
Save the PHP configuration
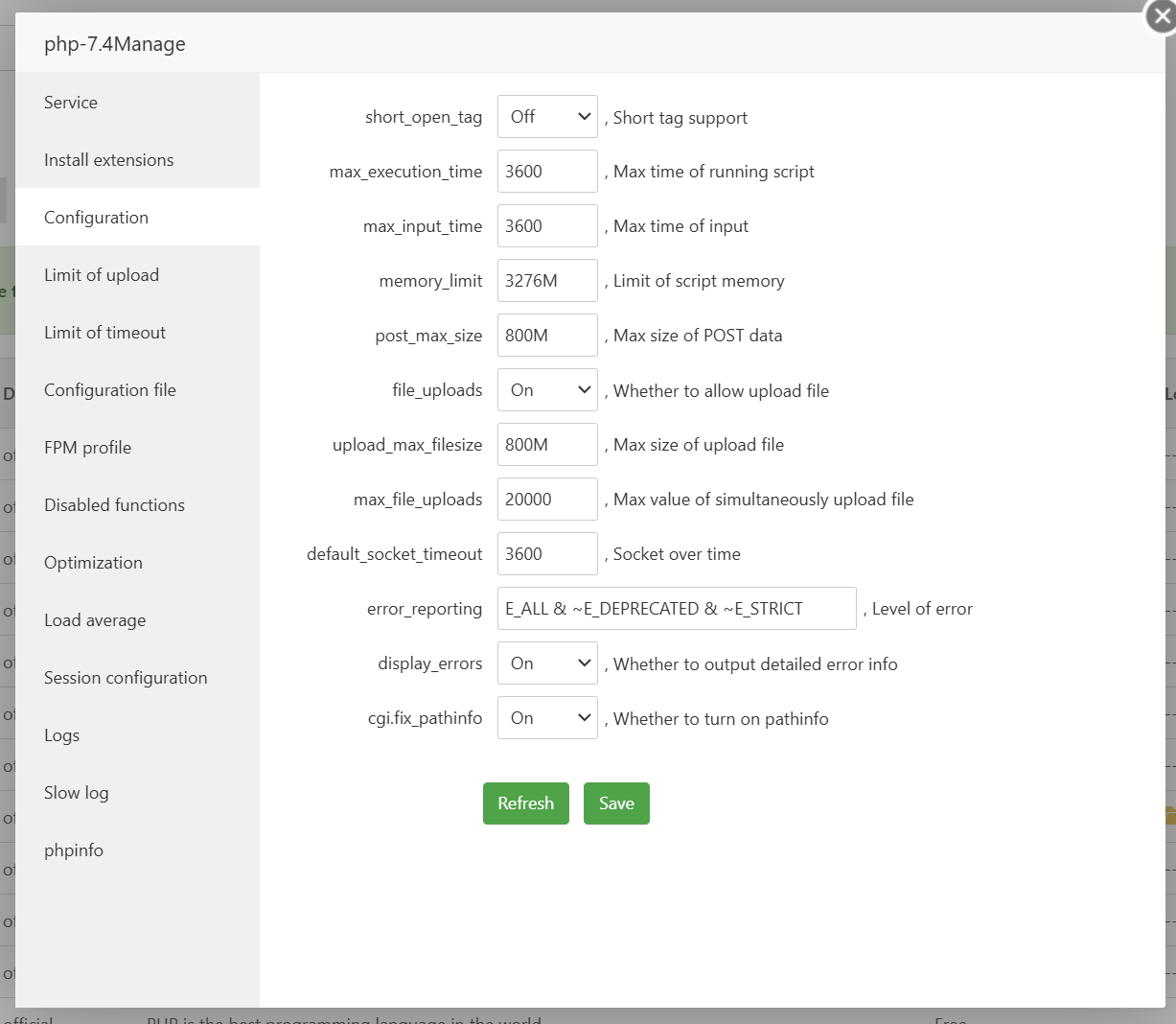click(616, 803)
